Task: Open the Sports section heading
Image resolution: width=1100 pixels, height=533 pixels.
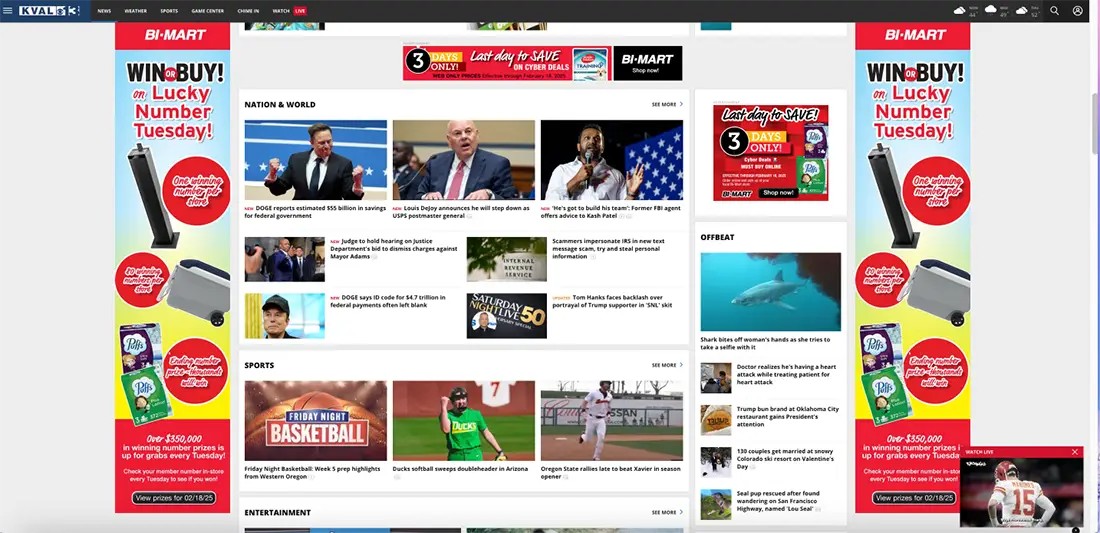Action: (x=259, y=365)
